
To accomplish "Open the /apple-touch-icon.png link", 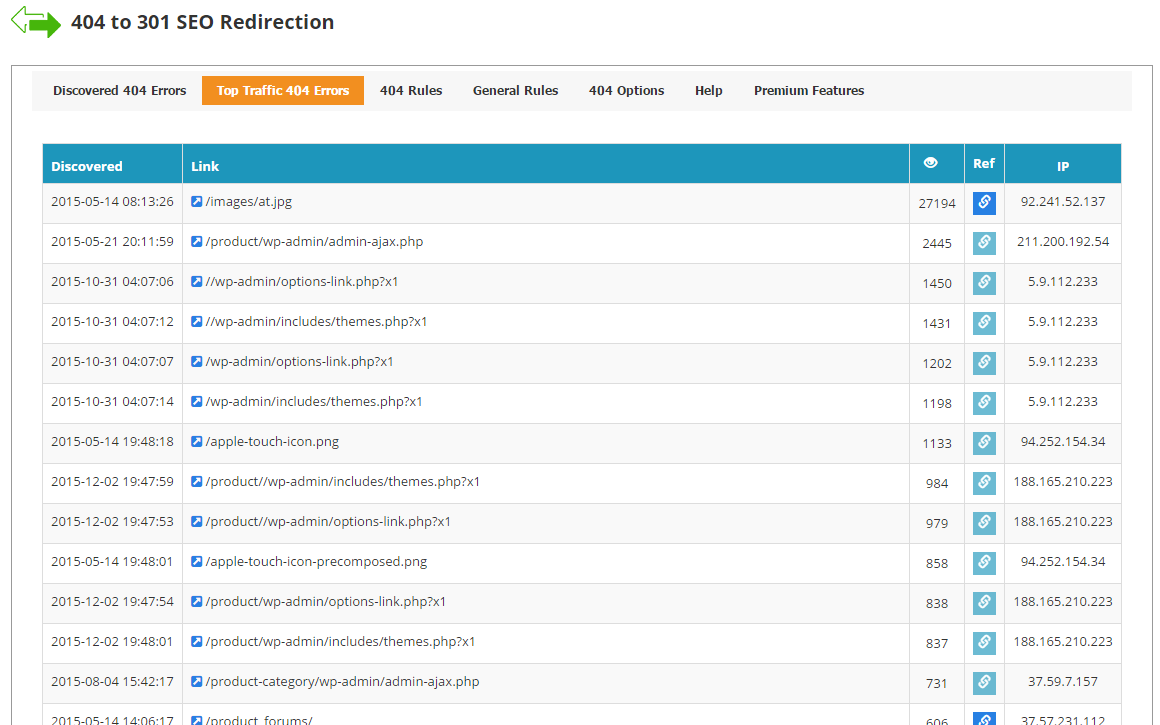I will pos(272,441).
